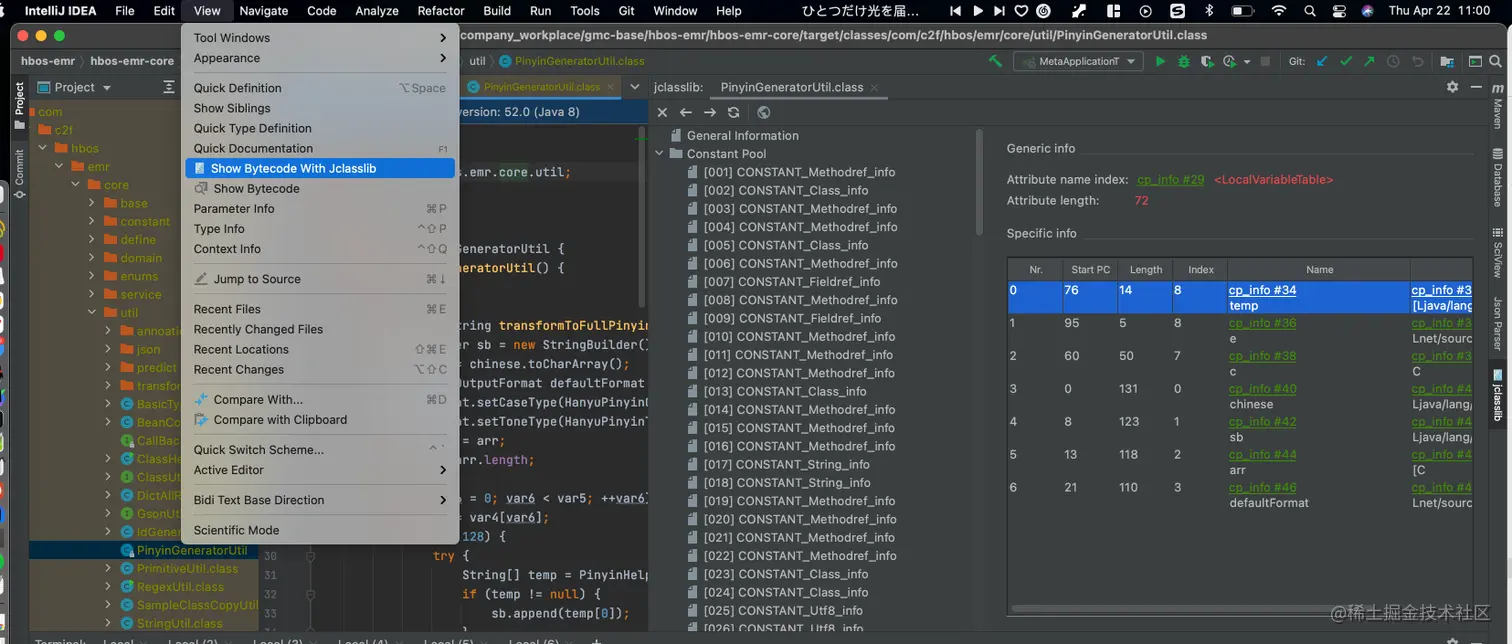The height and width of the screenshot is (644, 1512).
Task: Click the grey Stop square icon
Action: [1265, 61]
